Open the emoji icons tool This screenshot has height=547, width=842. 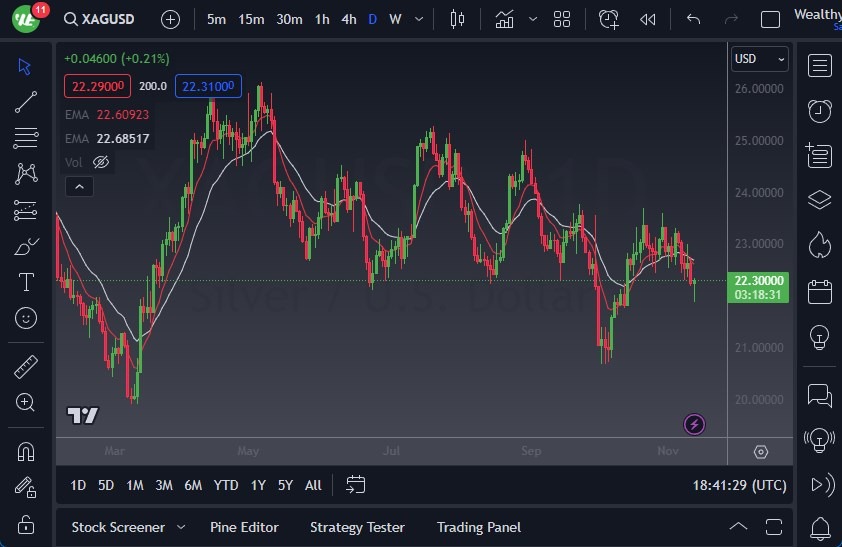tap(26, 318)
